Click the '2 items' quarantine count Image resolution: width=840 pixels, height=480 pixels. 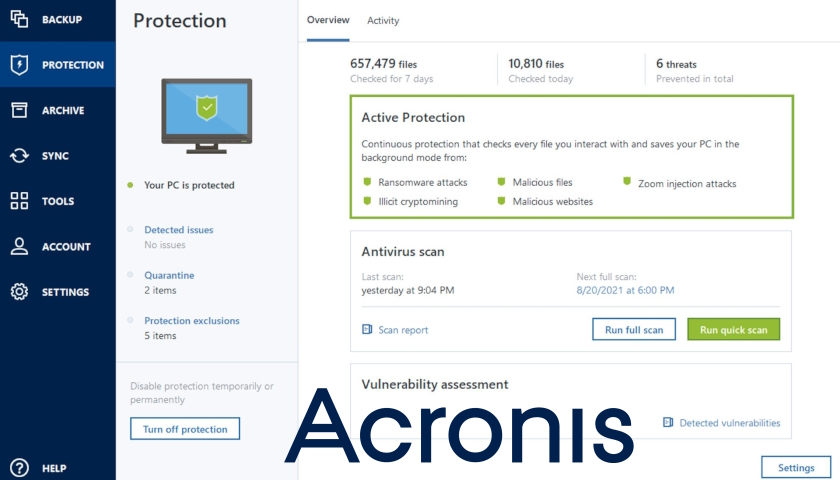160,290
